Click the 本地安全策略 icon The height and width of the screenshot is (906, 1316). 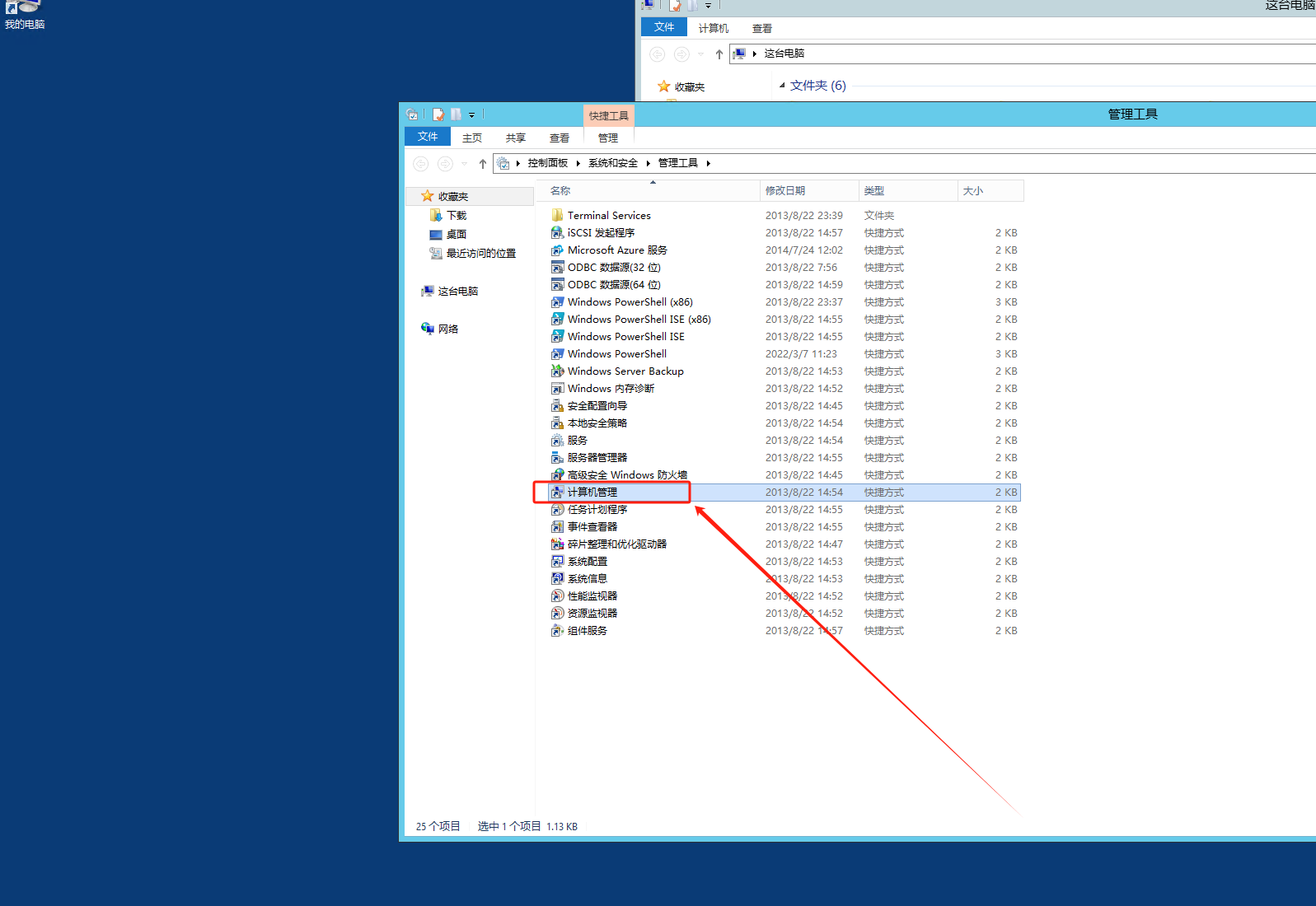pyautogui.click(x=558, y=423)
